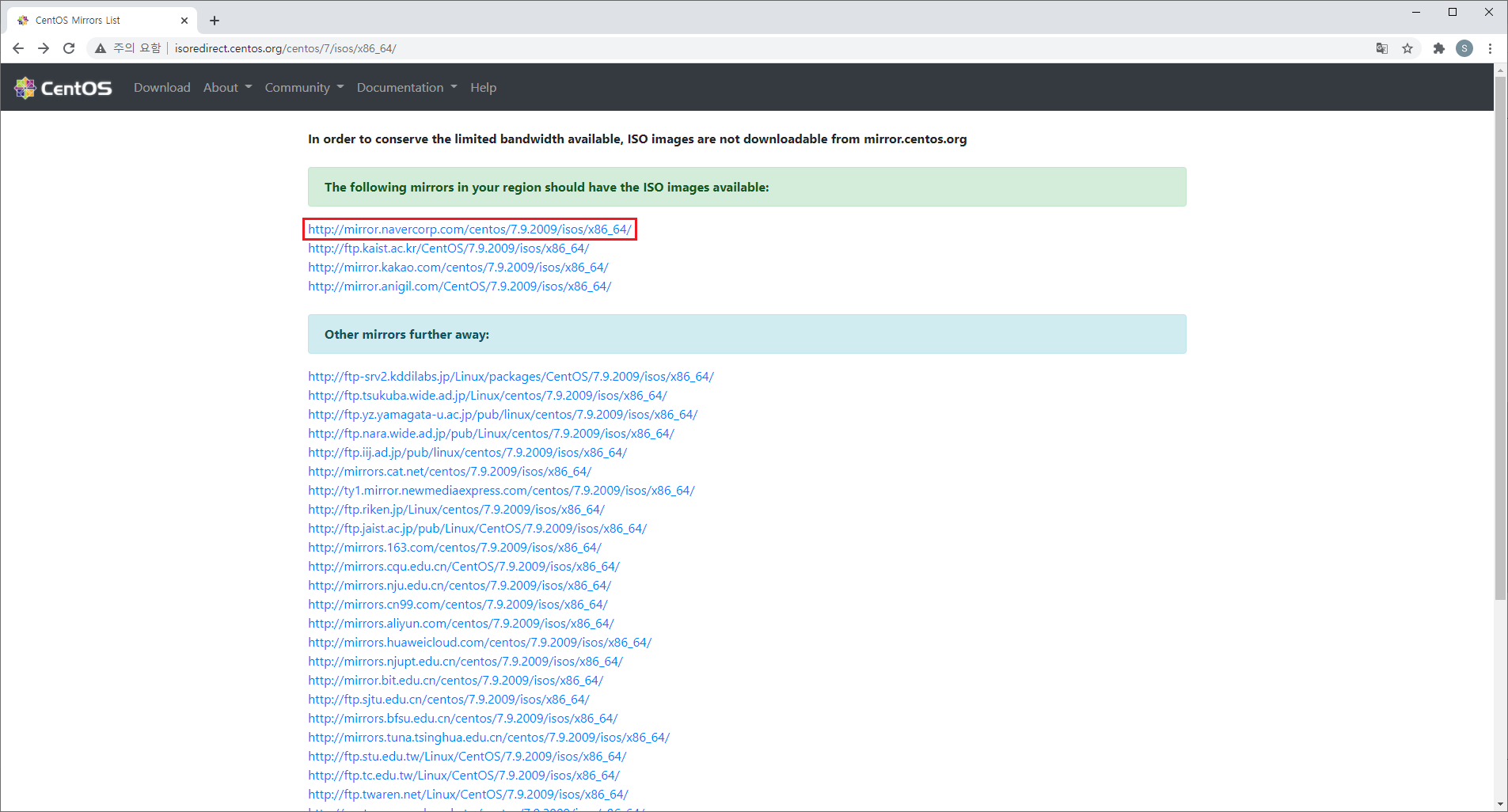
Task: Expand the About dropdown menu
Action: (228, 88)
